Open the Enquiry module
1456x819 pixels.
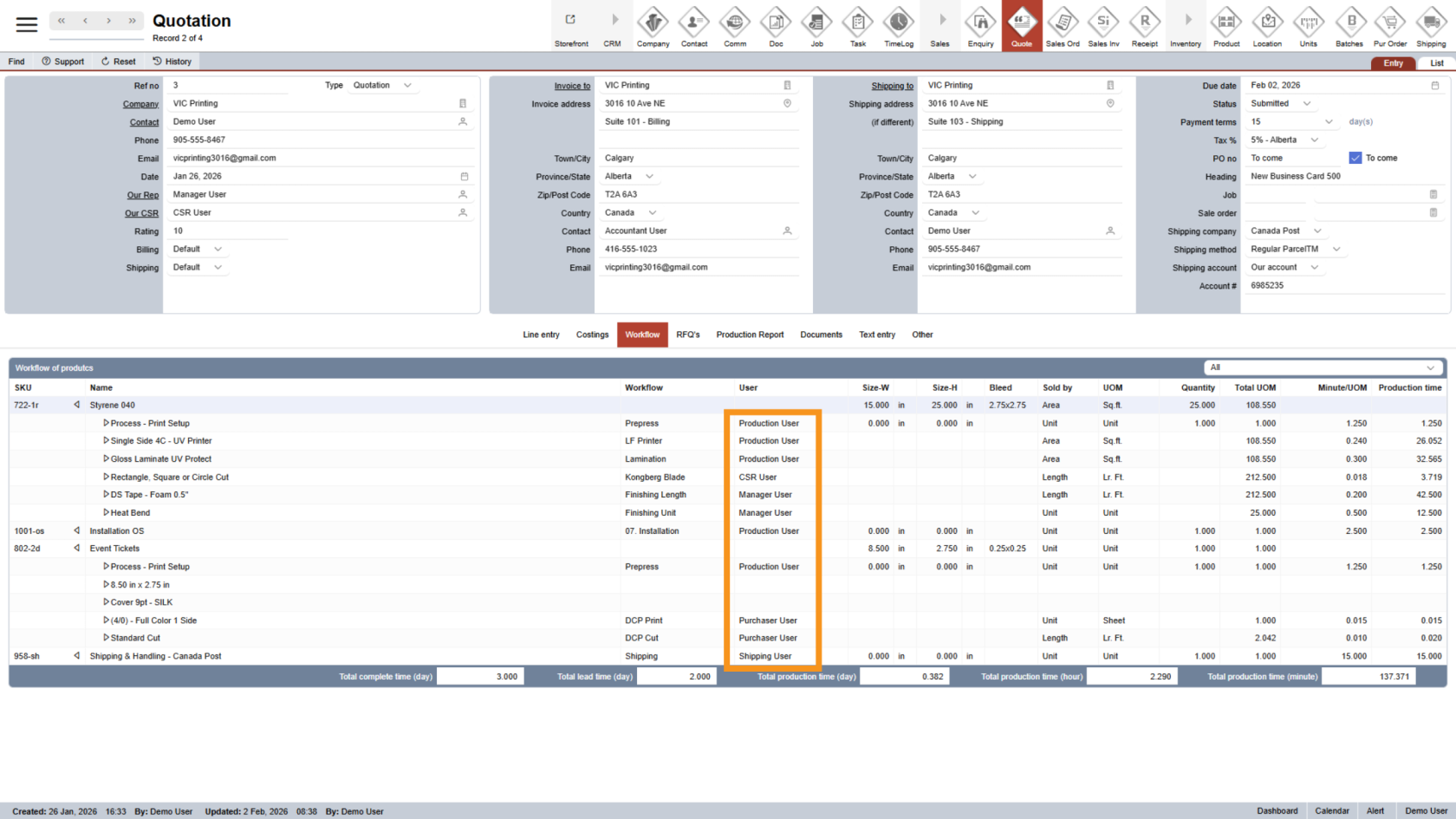[x=980, y=24]
